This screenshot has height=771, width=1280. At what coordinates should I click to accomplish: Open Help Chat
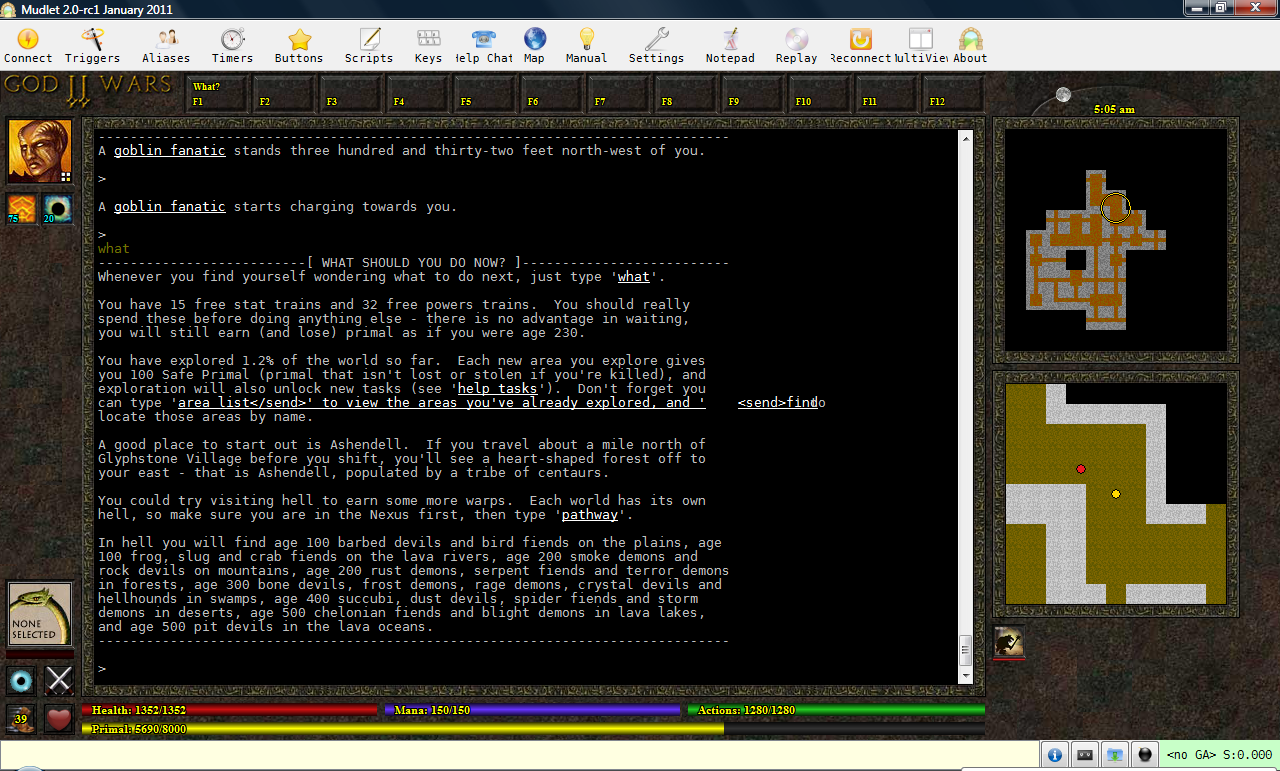point(484,46)
